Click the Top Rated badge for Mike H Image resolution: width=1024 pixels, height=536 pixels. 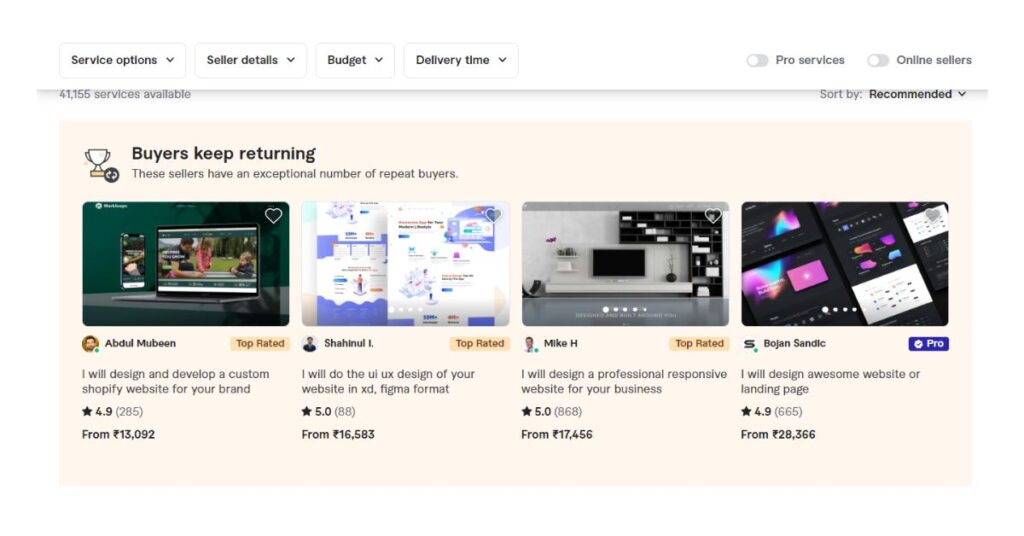(699, 343)
